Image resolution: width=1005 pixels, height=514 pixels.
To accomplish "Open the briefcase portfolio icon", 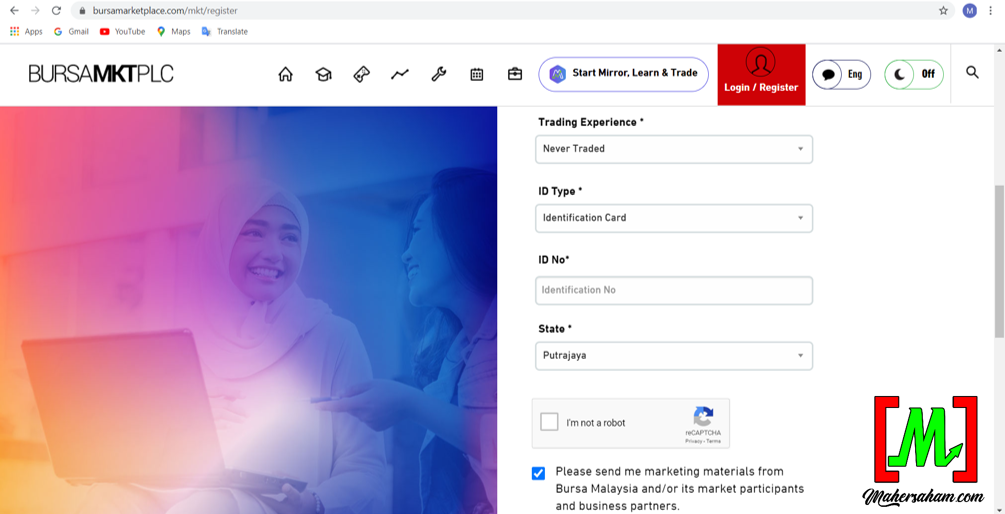I will [x=515, y=74].
